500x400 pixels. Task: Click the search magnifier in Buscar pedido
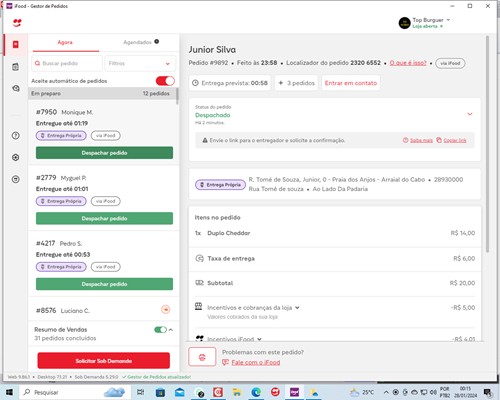coord(38,63)
